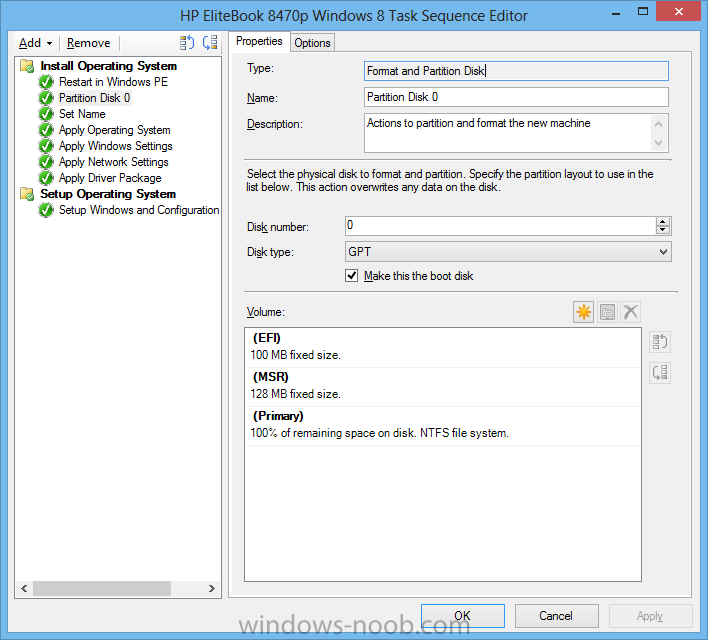Select Set Name step

[x=82, y=114]
